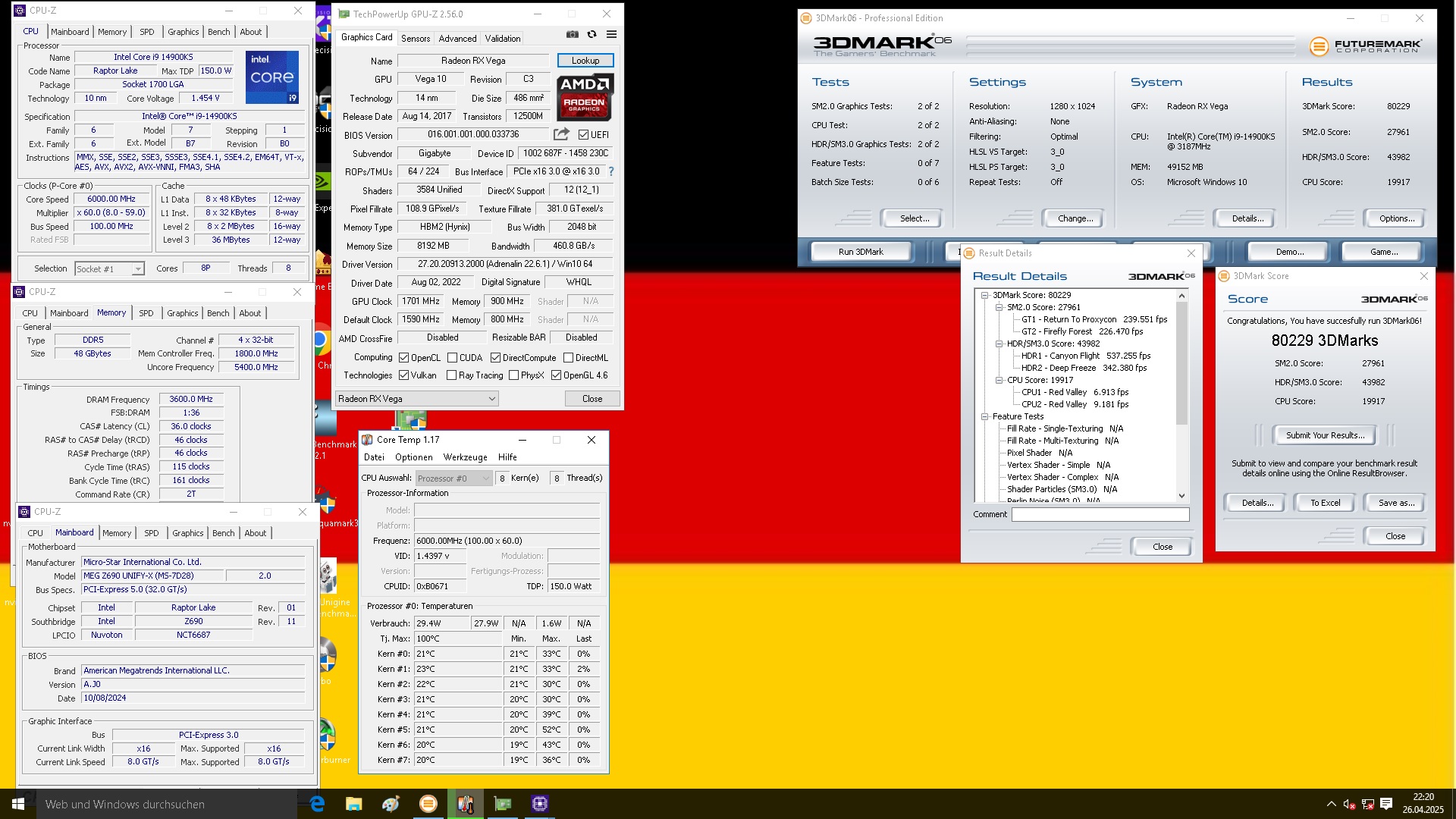Screen dimensions: 1456x819
Task: Take a GPU-Z screenshot with camera icon
Action: pos(573,34)
